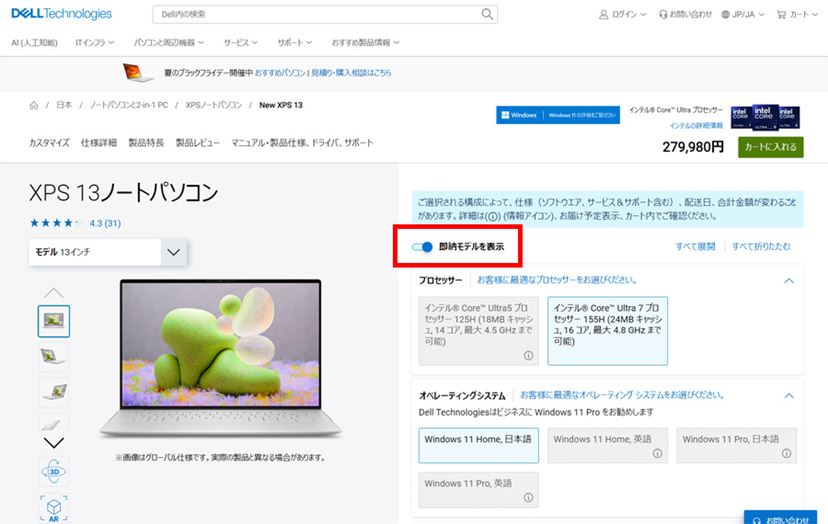The height and width of the screenshot is (524, 828).
Task: Expand the おすすめ製品情報 menu
Action: [x=365, y=42]
